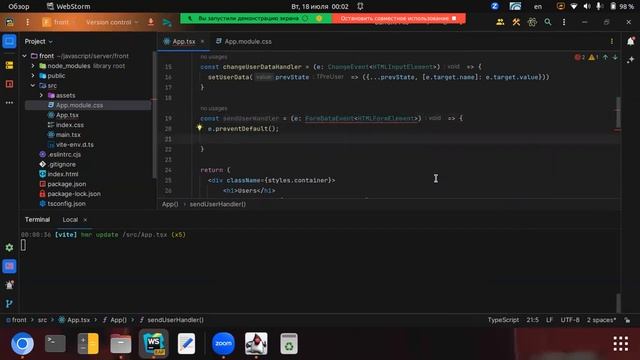Screen dimensions: 640x360
Task: Expand the public folder
Action: tap(33, 76)
